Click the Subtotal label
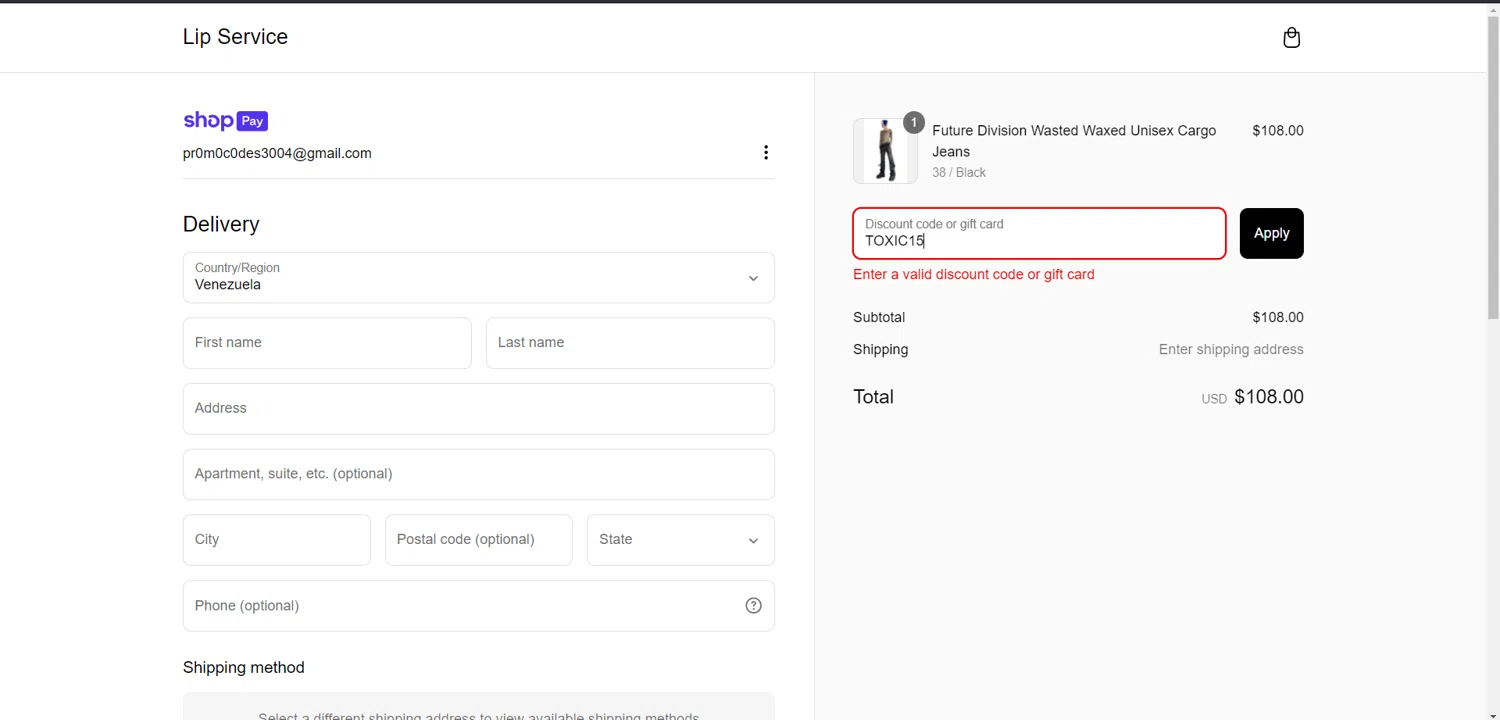The width and height of the screenshot is (1500, 720). pyautogui.click(x=879, y=317)
